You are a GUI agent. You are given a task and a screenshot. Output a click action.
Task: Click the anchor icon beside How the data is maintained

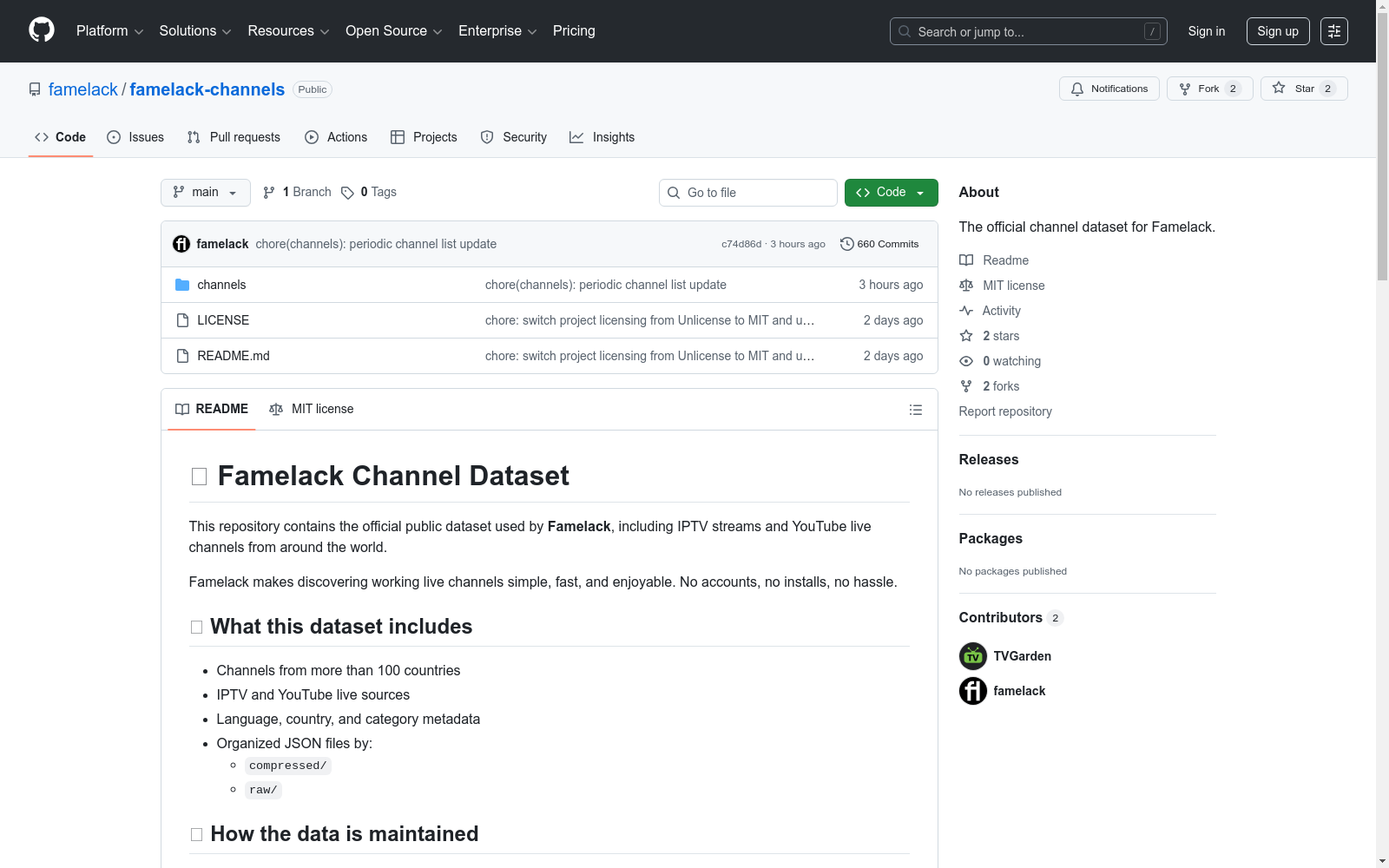click(196, 835)
